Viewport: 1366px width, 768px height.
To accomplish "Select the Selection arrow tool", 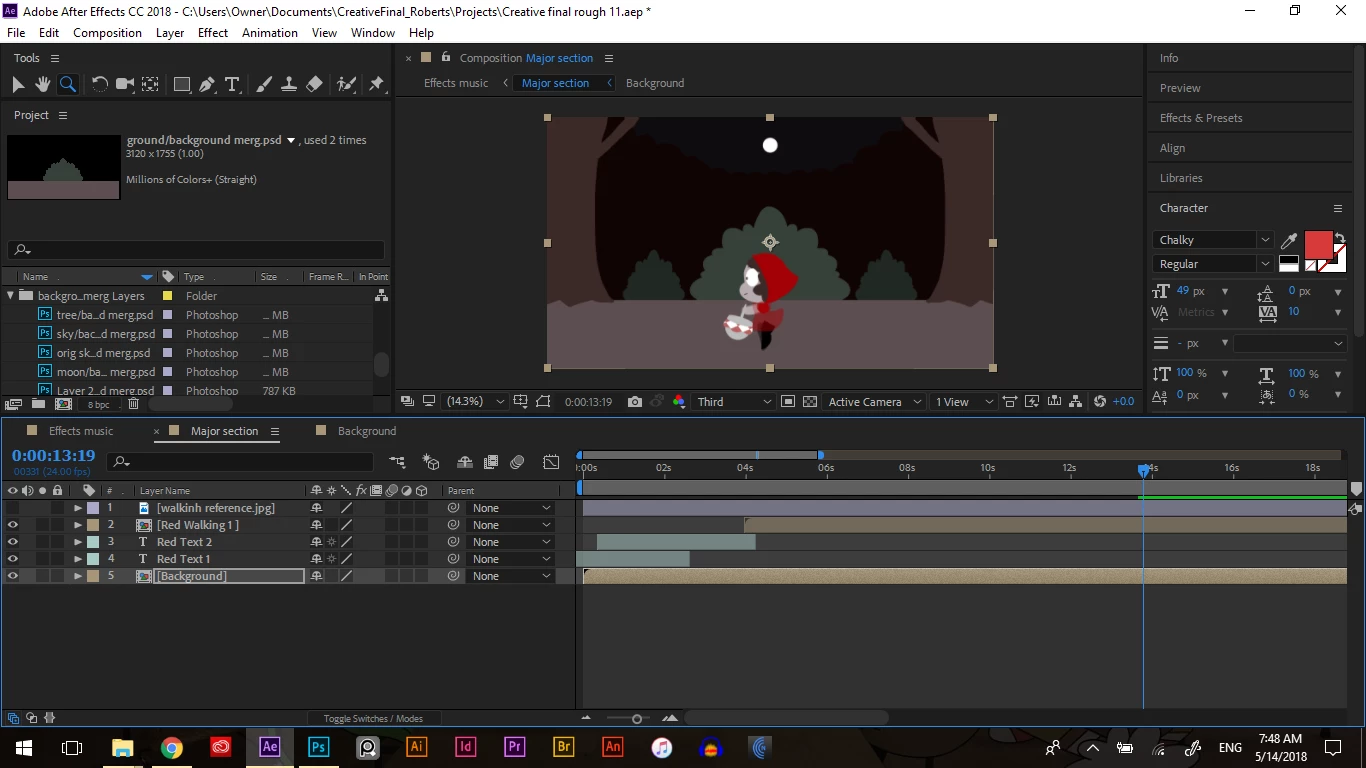I will click(x=18, y=85).
